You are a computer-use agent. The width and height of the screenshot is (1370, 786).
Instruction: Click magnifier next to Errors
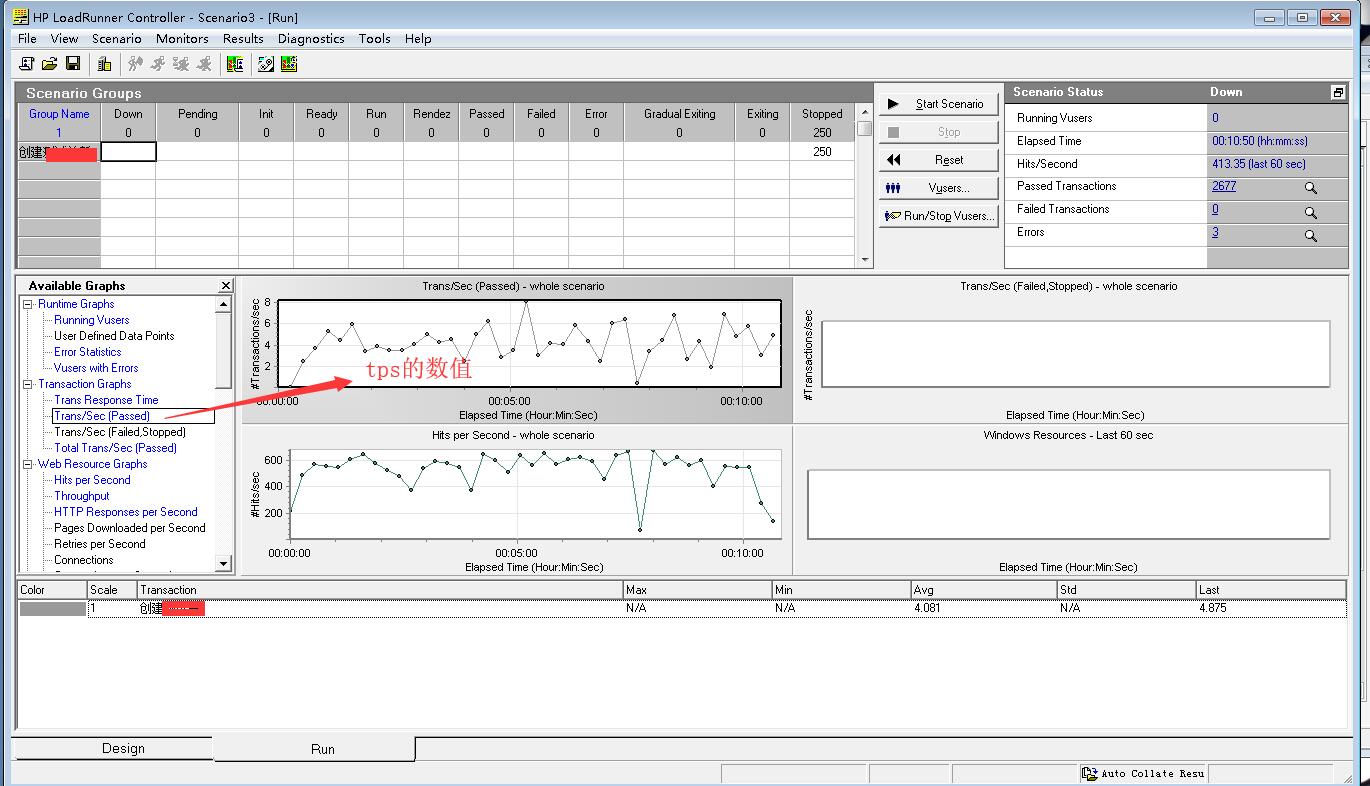(x=1310, y=236)
